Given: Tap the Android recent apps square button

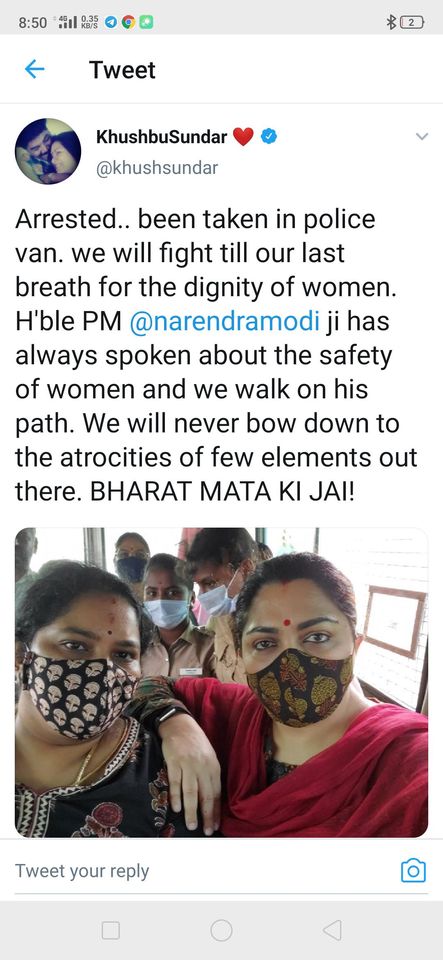Looking at the screenshot, I should click(x=111, y=931).
